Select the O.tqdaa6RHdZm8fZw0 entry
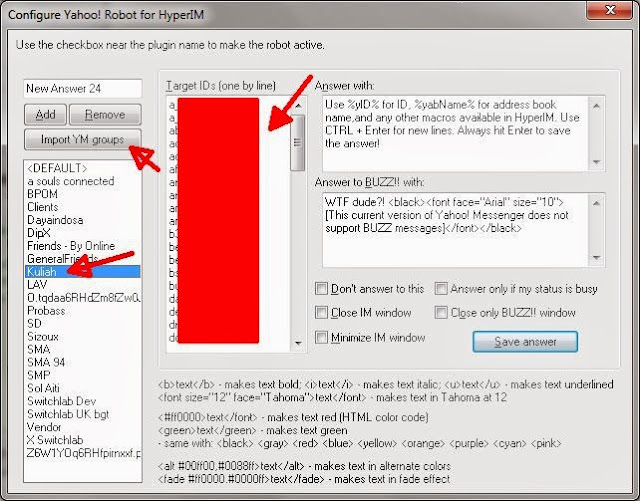This screenshot has height=501, width=640. 83,298
